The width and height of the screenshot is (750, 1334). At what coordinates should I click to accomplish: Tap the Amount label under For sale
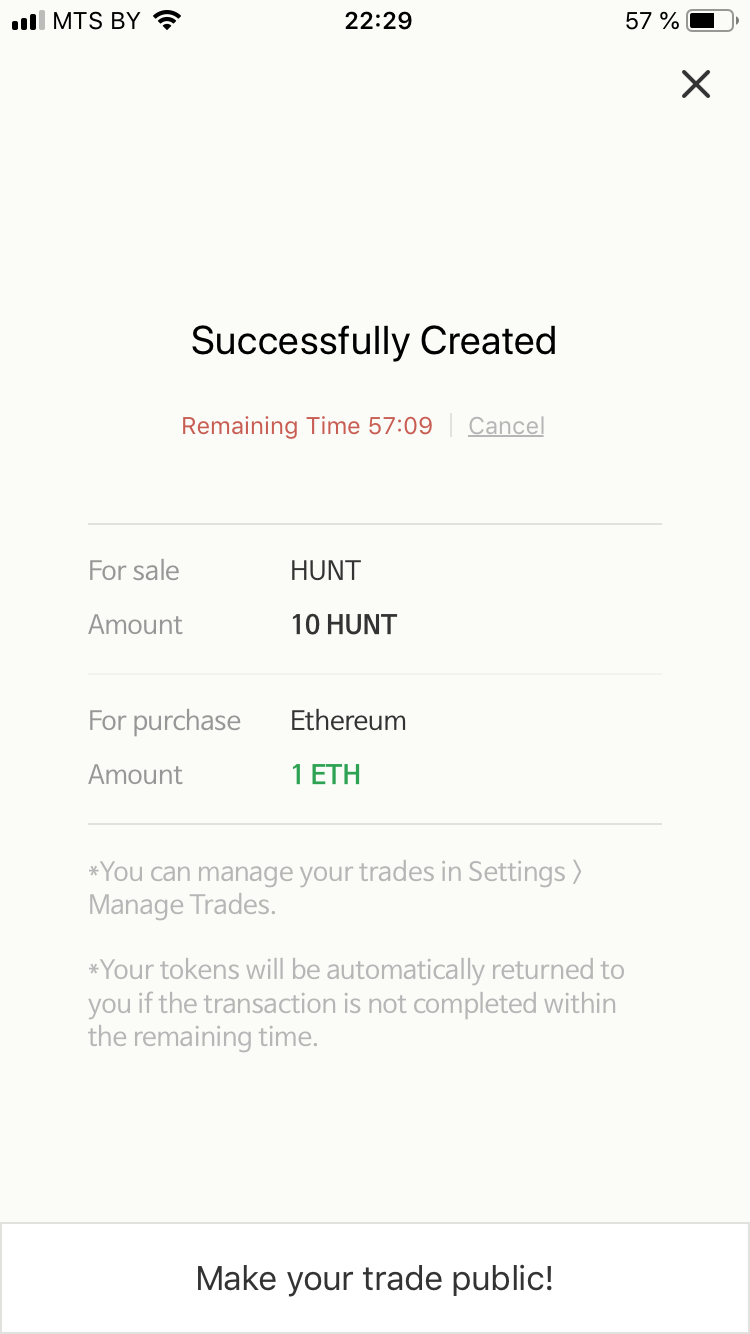136,625
